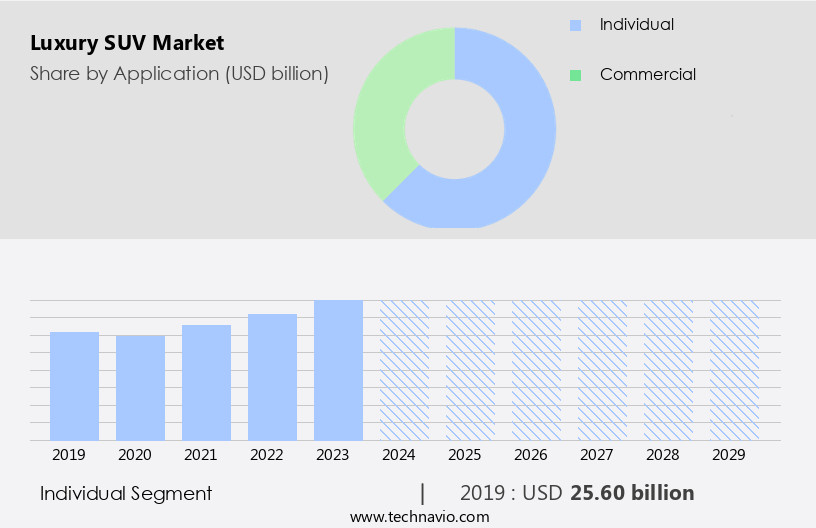Select the 2020 solid bar
The height and width of the screenshot is (528, 816).
click(140, 388)
